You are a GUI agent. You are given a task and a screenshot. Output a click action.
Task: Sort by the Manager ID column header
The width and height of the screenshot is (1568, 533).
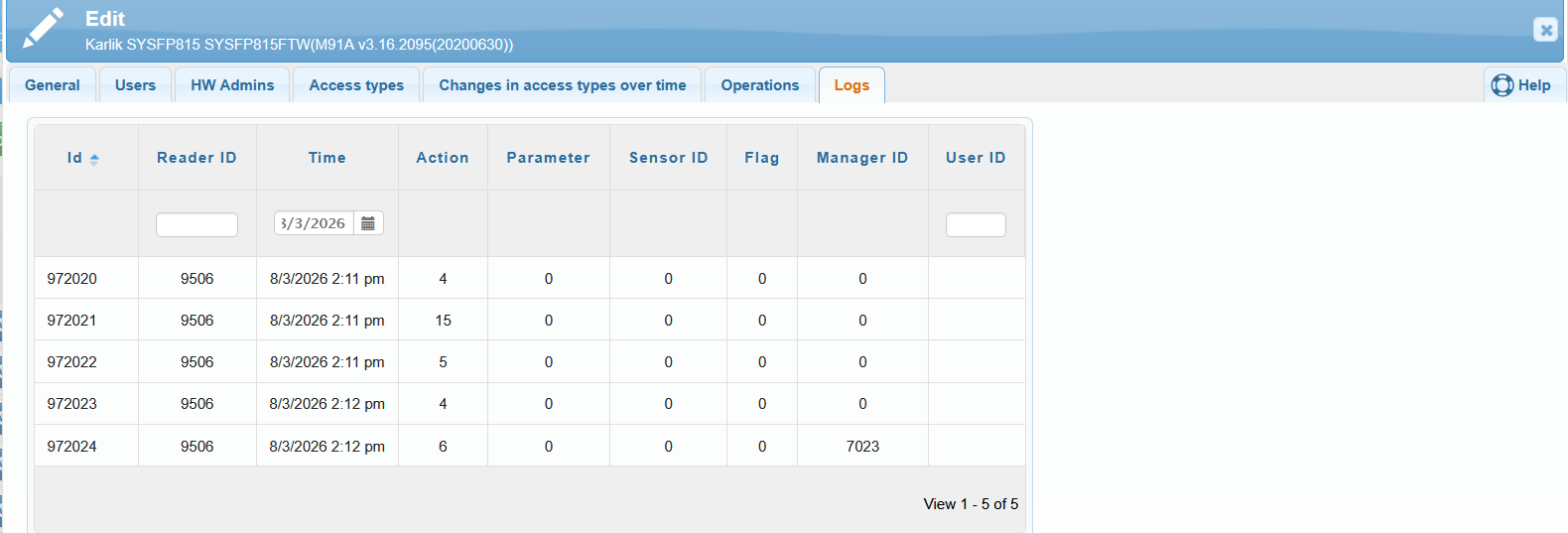[x=862, y=158]
